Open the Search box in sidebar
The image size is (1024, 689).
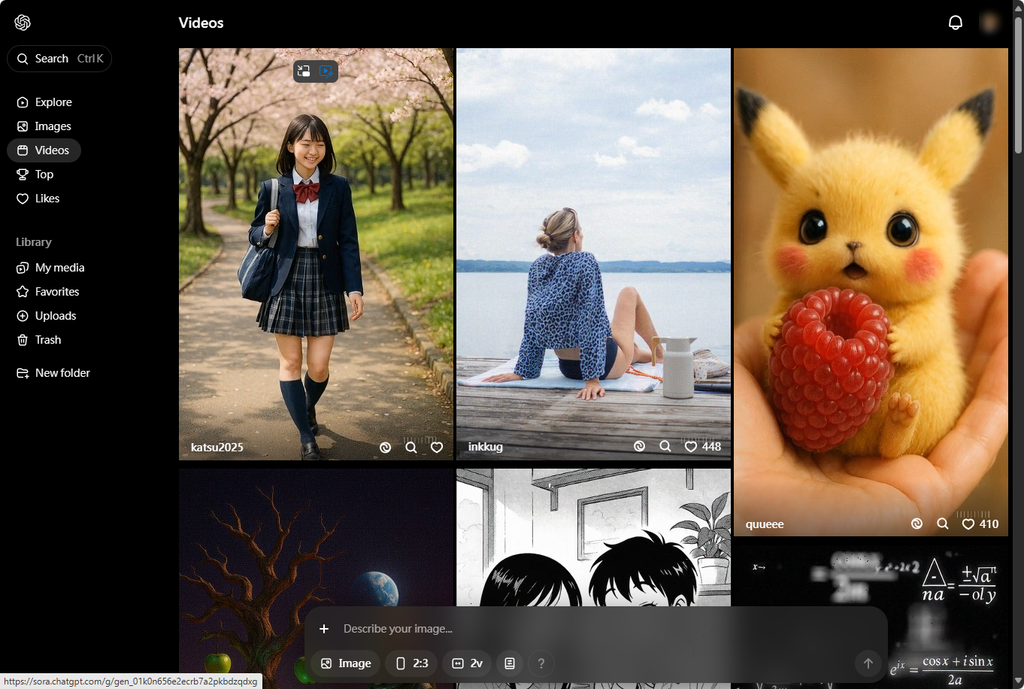[x=59, y=59]
